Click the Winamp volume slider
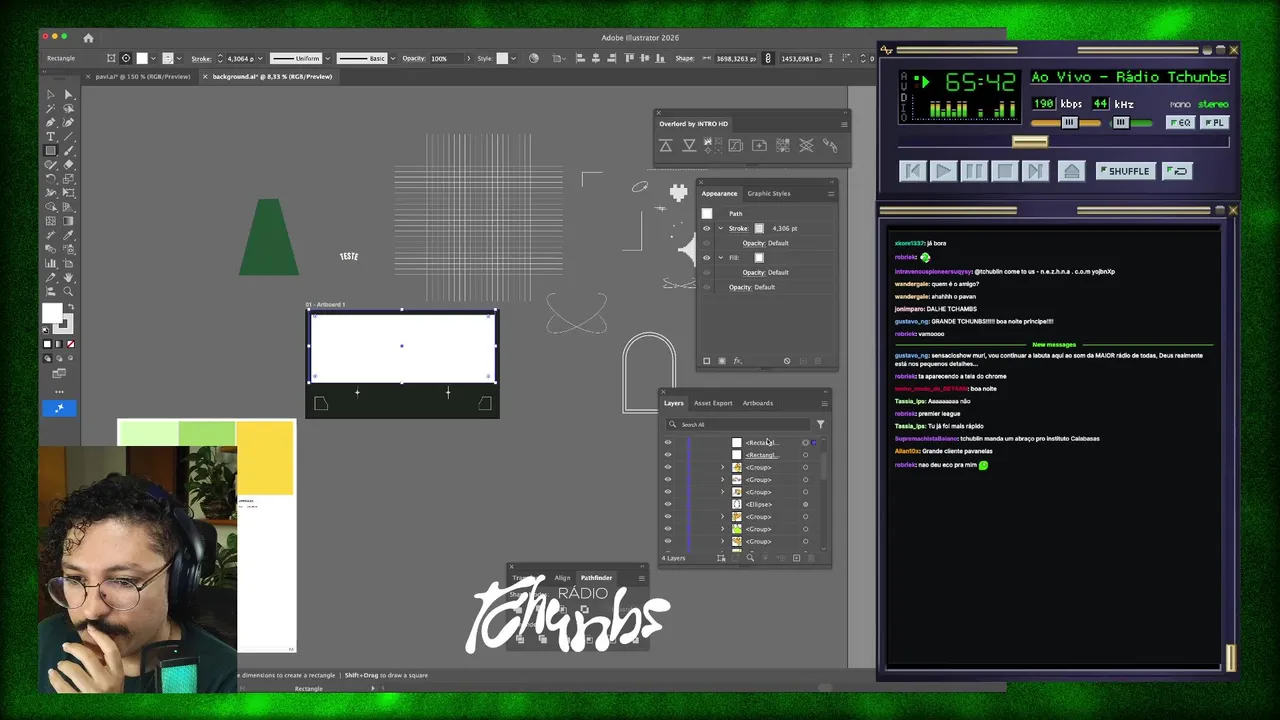The height and width of the screenshot is (720, 1280). [x=1066, y=122]
